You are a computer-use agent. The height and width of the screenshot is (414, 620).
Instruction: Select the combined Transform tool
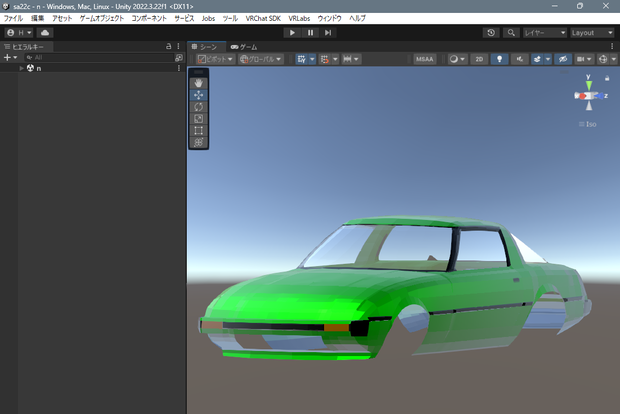click(198, 142)
